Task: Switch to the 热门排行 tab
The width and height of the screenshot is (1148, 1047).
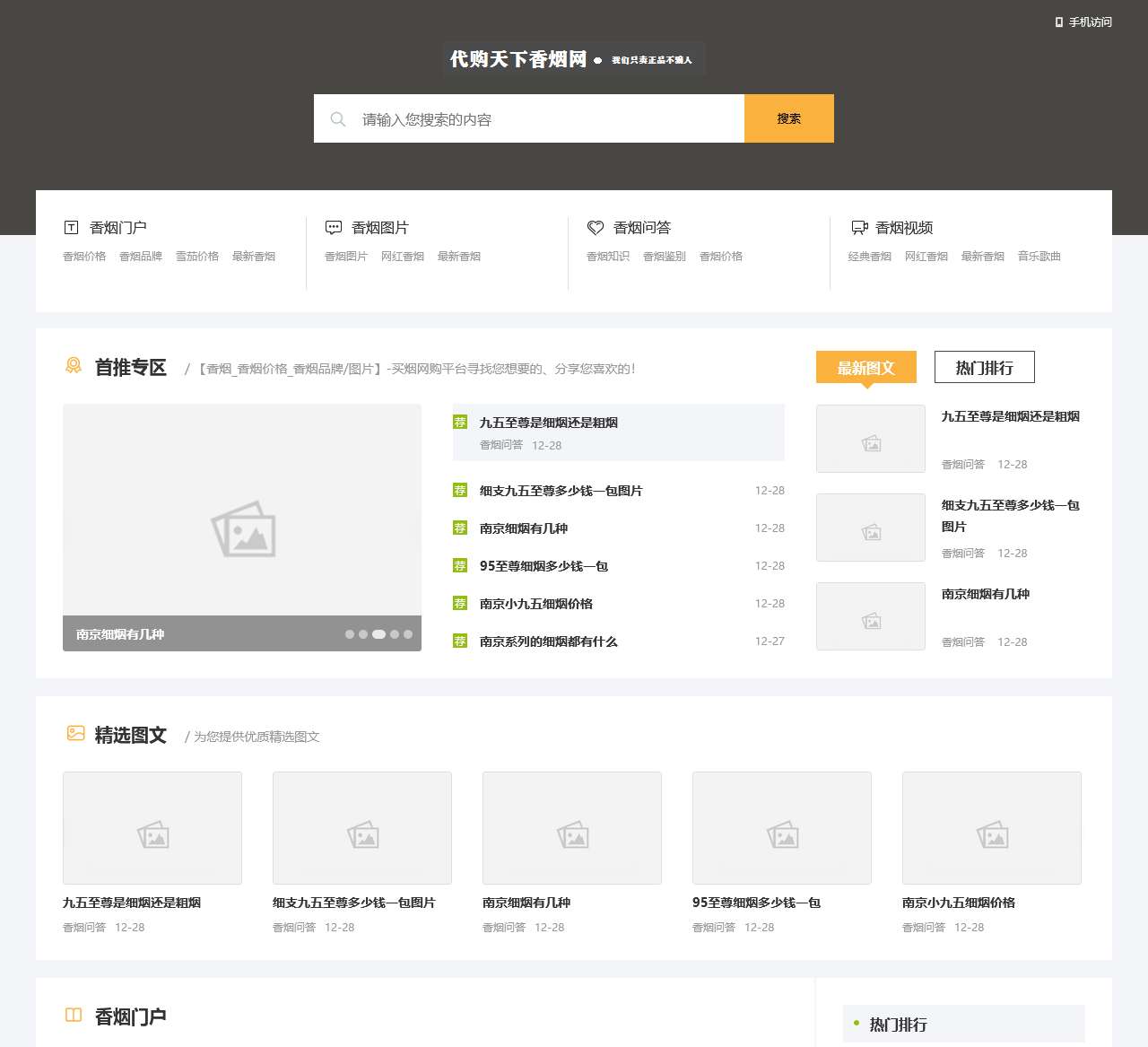Action: pos(984,368)
